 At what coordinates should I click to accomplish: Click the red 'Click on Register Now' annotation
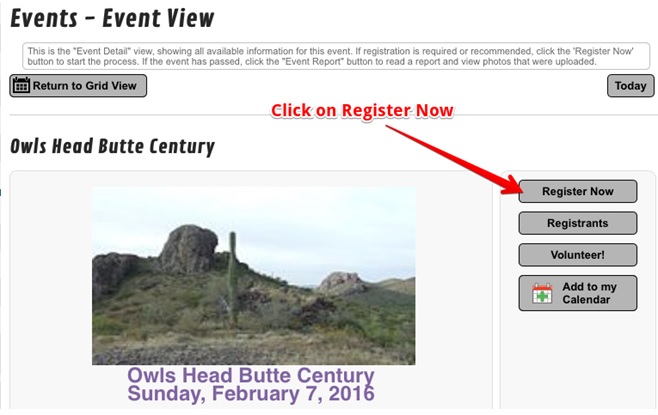click(x=362, y=110)
